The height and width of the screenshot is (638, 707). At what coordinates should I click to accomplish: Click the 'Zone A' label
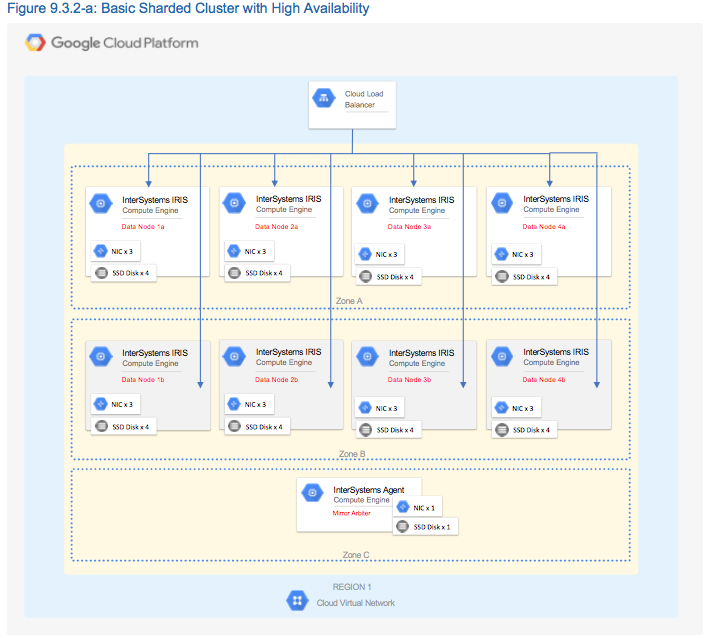tap(349, 301)
